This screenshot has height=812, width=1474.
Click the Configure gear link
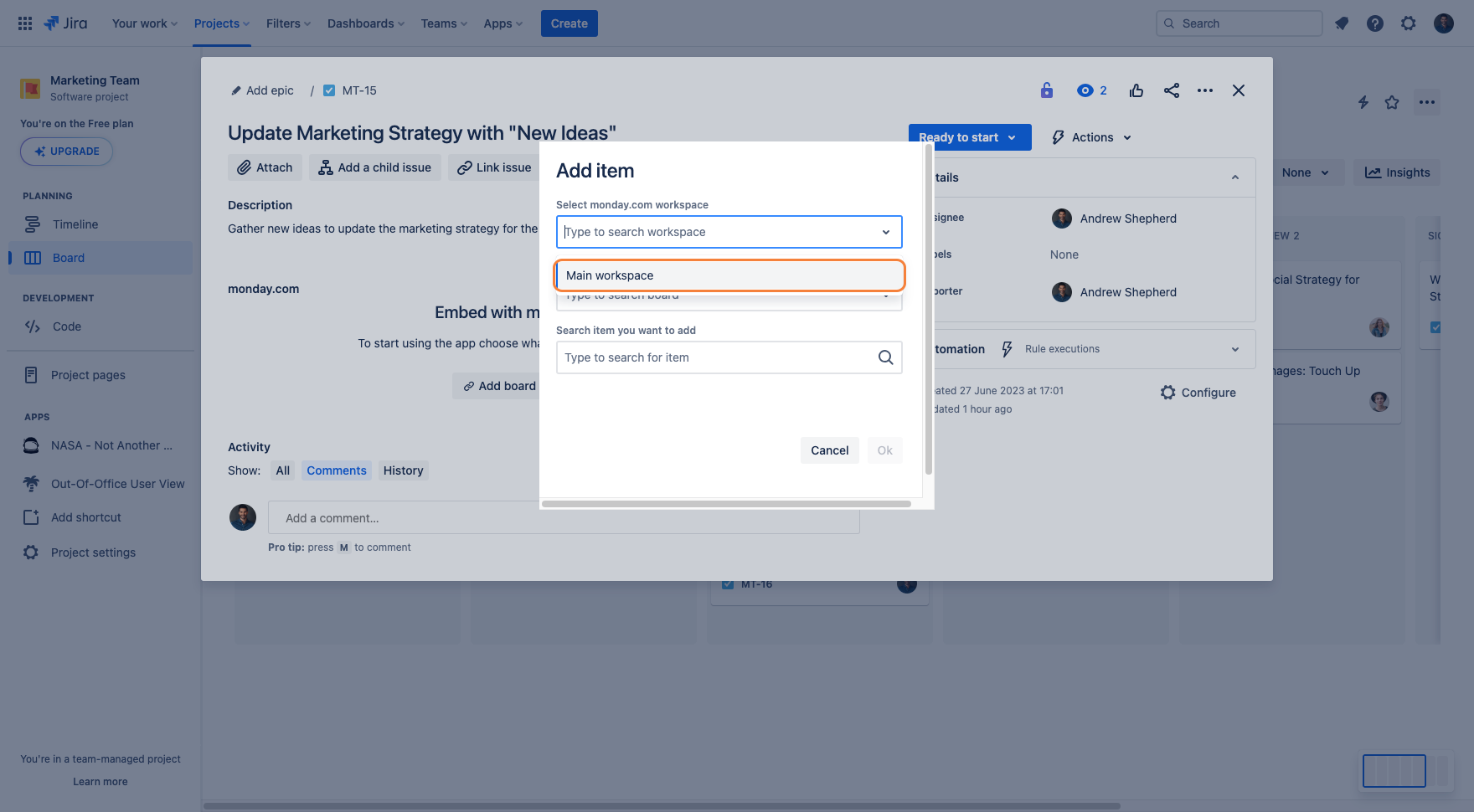[x=1198, y=393]
